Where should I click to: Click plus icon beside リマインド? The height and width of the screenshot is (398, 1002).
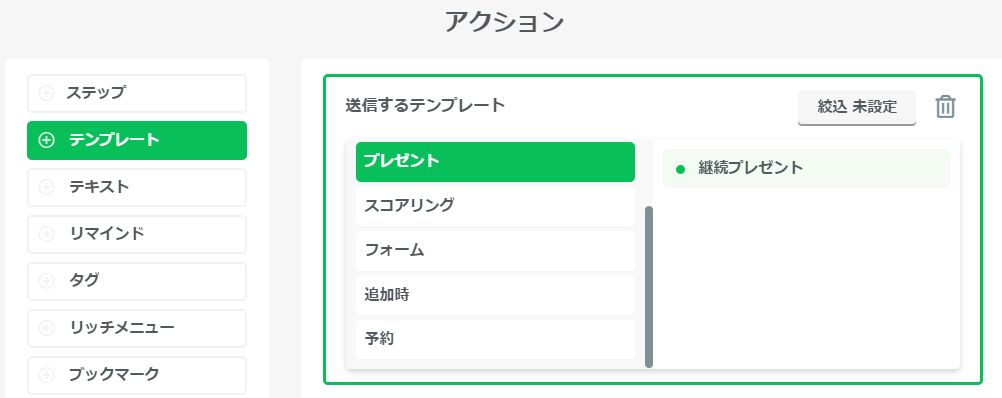[47, 234]
